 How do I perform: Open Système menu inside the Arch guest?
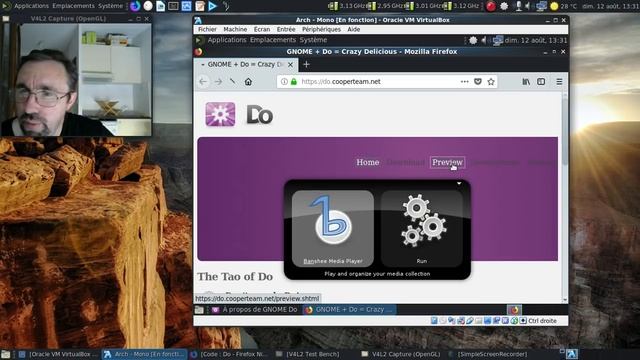[x=313, y=40]
